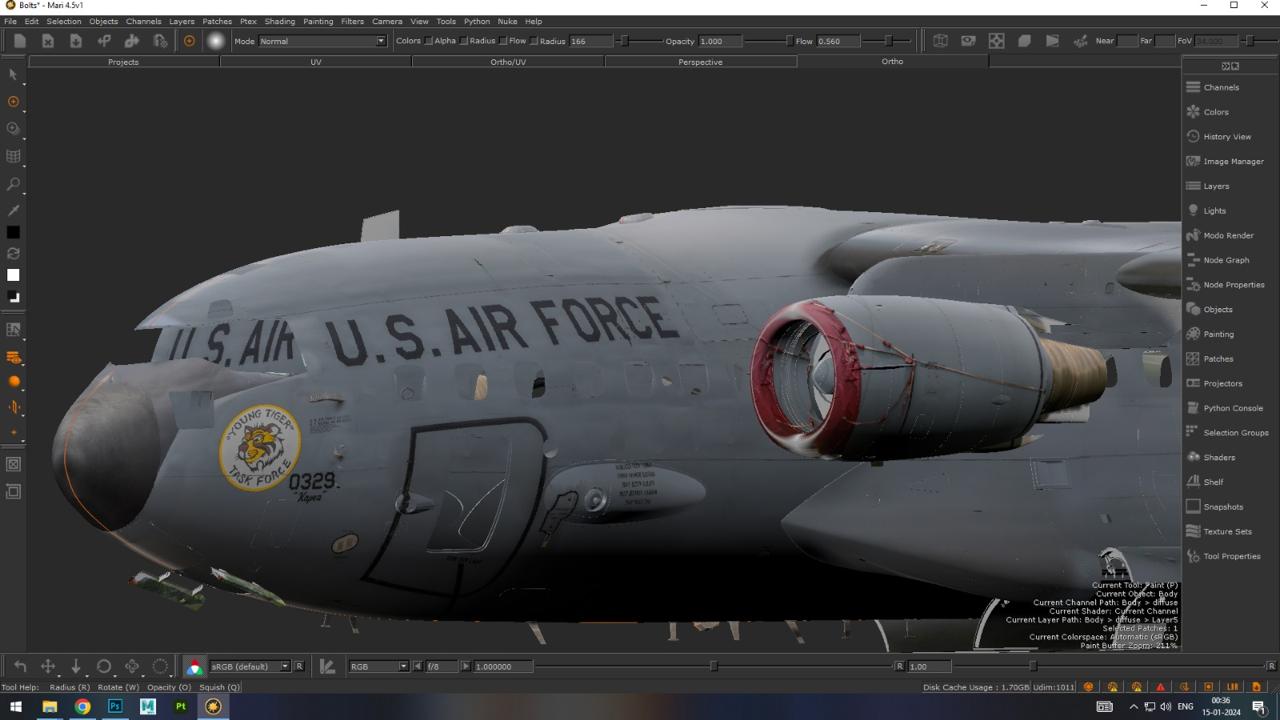Click the Save project icon in top toolbar
The width and height of the screenshot is (1280, 720).
pos(75,41)
